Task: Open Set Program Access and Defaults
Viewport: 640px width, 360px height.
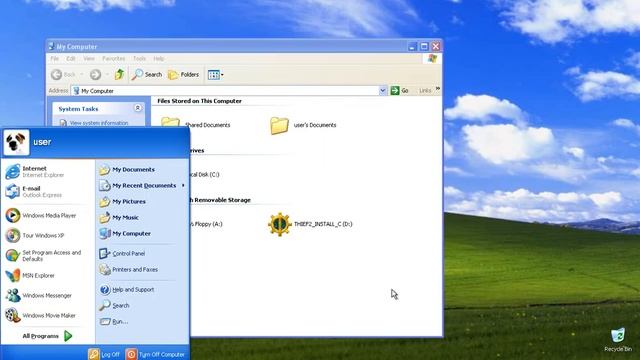Action: 43,256
